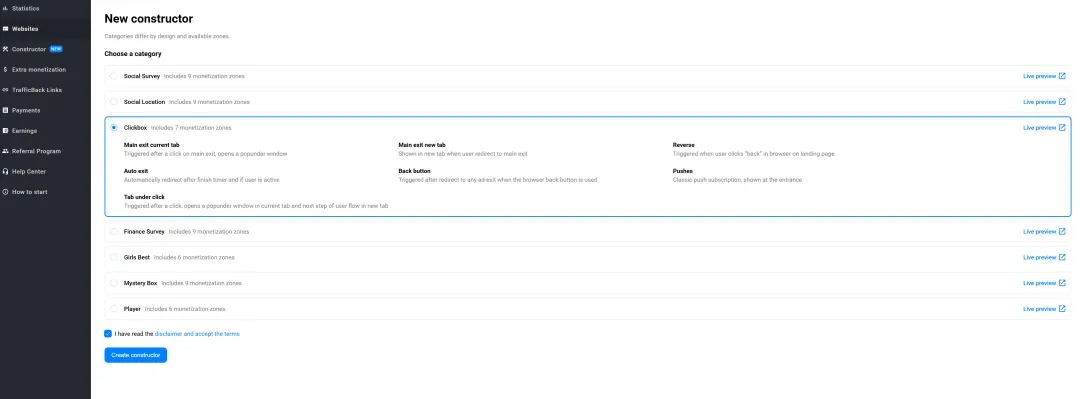Click external-link icon in Clickbox row
This screenshot has height=399, width=1080.
[x=1062, y=127]
